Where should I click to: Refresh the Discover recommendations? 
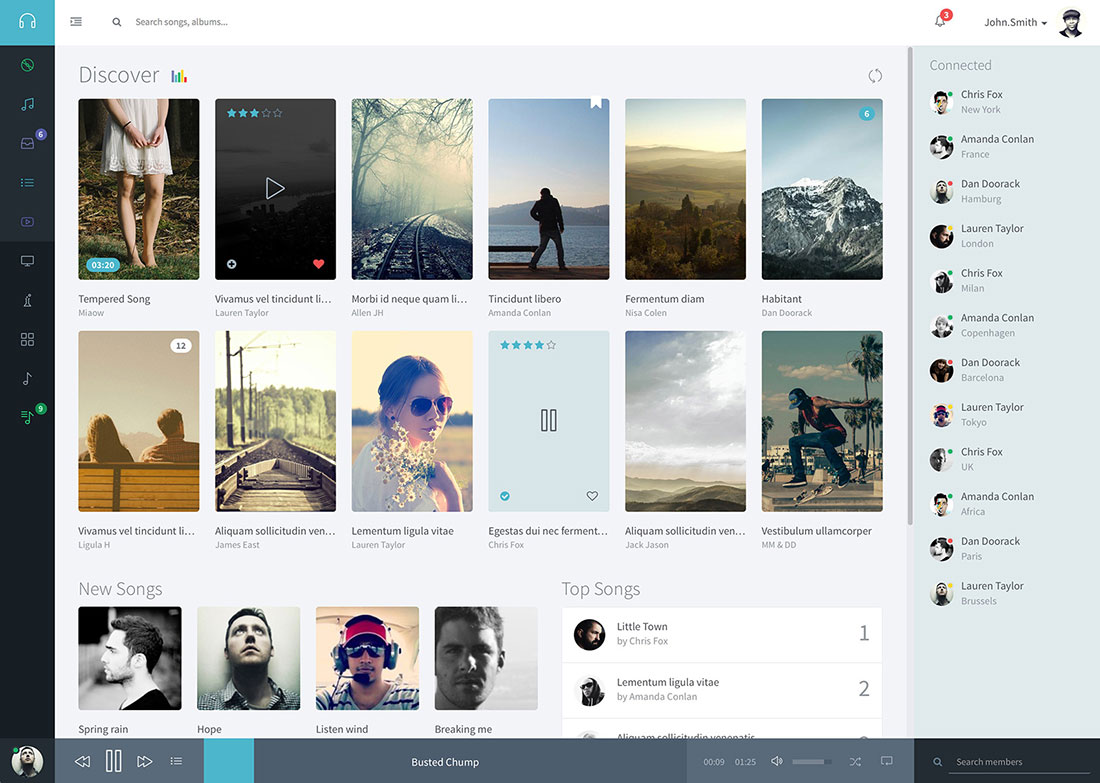[875, 75]
